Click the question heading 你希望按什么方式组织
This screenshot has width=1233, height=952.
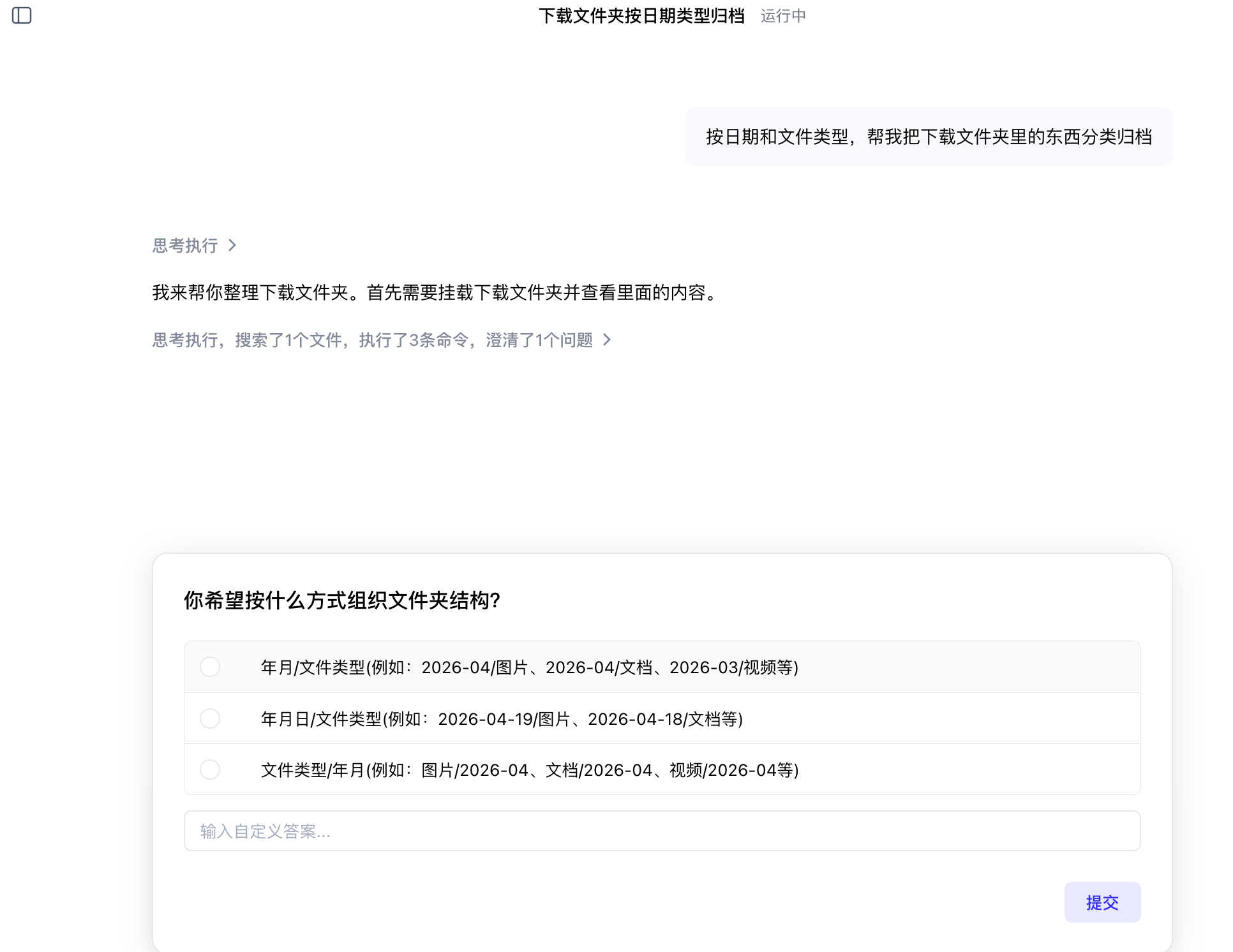tap(341, 600)
